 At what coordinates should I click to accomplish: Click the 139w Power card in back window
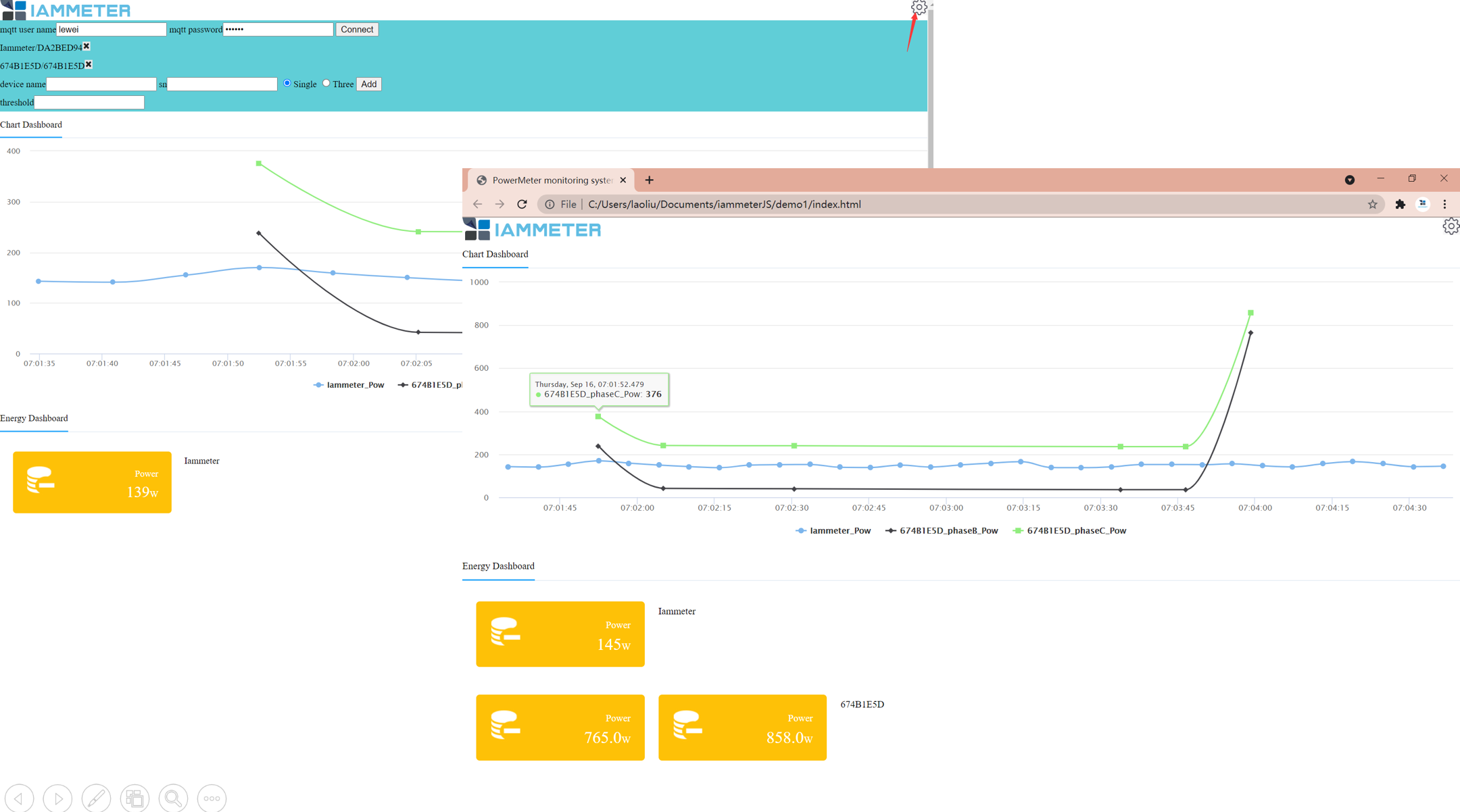(92, 482)
